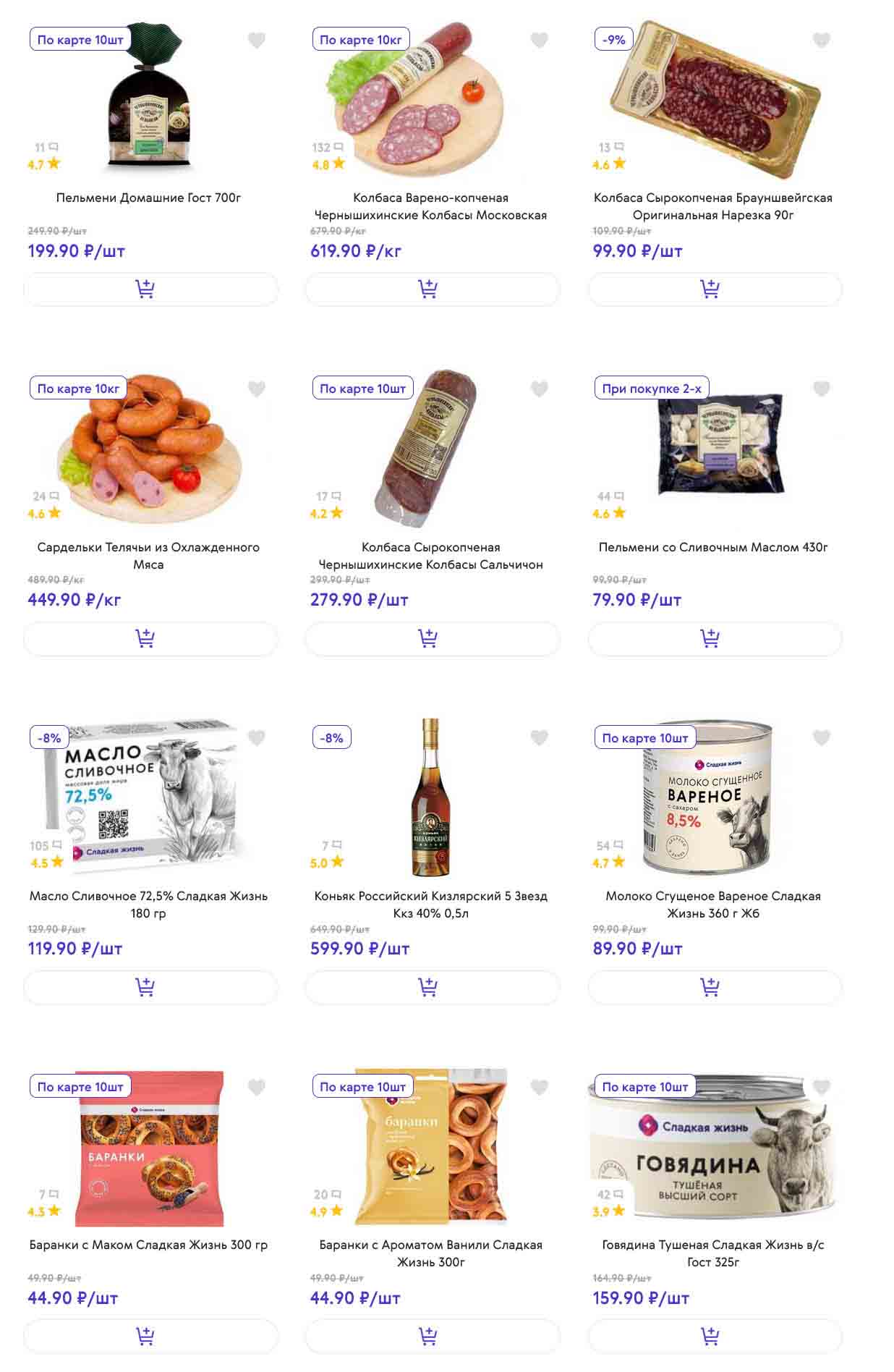
Task: Open reviews count on Московская колбаса
Action: tap(327, 148)
